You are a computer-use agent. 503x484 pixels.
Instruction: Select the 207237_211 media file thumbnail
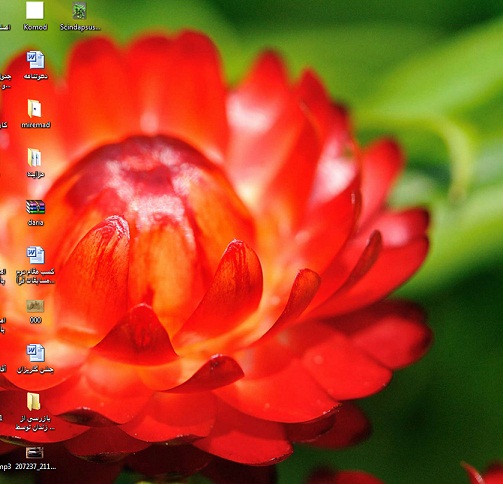(x=35, y=453)
